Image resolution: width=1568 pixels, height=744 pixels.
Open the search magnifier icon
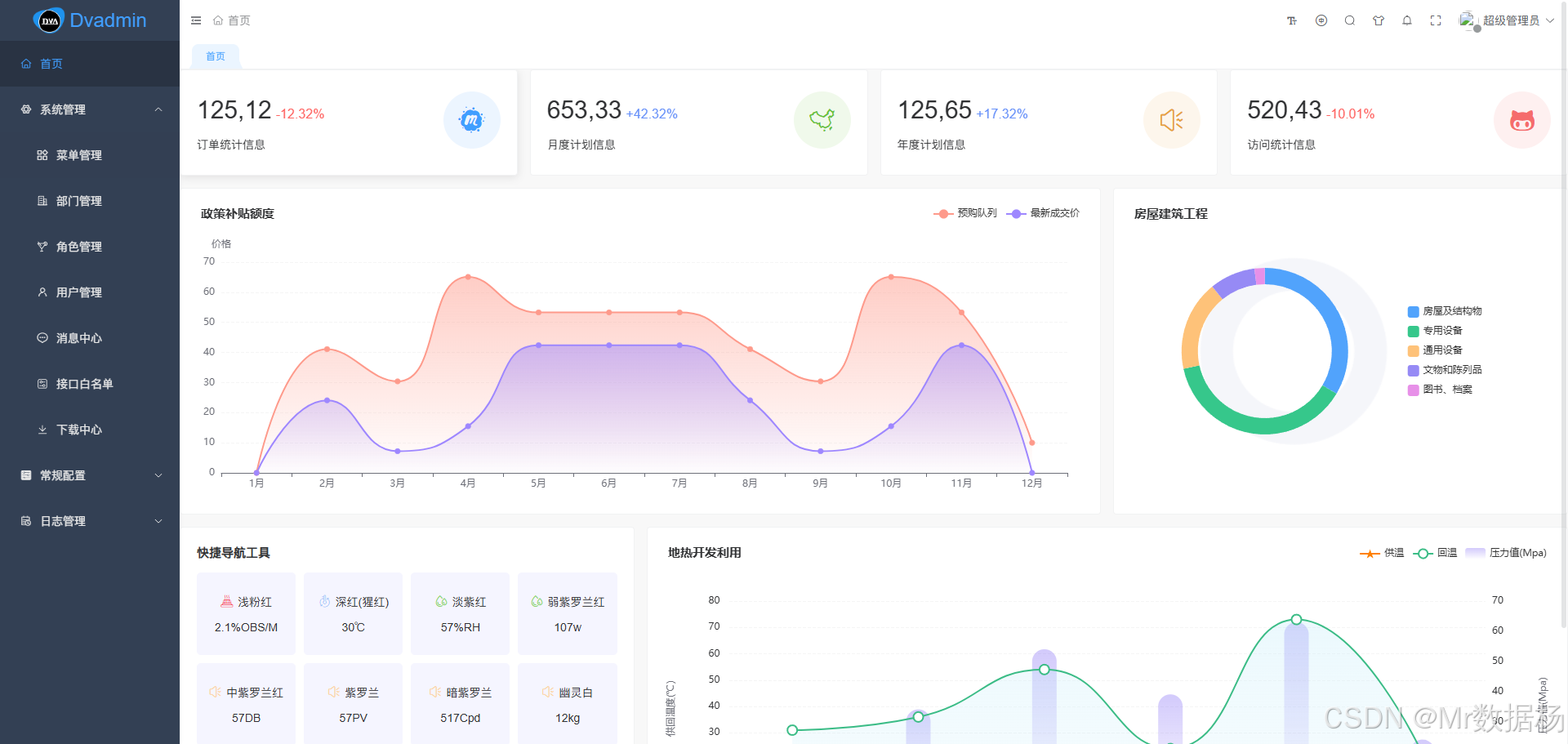point(1350,20)
